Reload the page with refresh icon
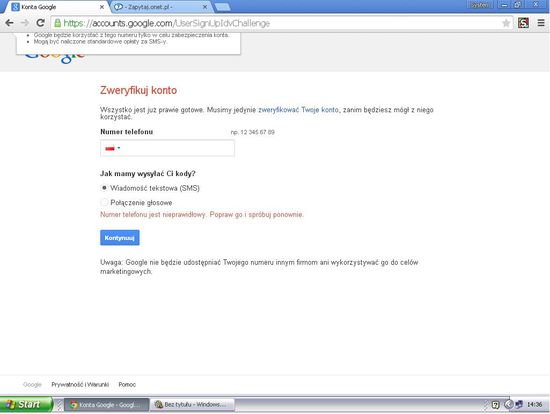 pyautogui.click(x=40, y=23)
